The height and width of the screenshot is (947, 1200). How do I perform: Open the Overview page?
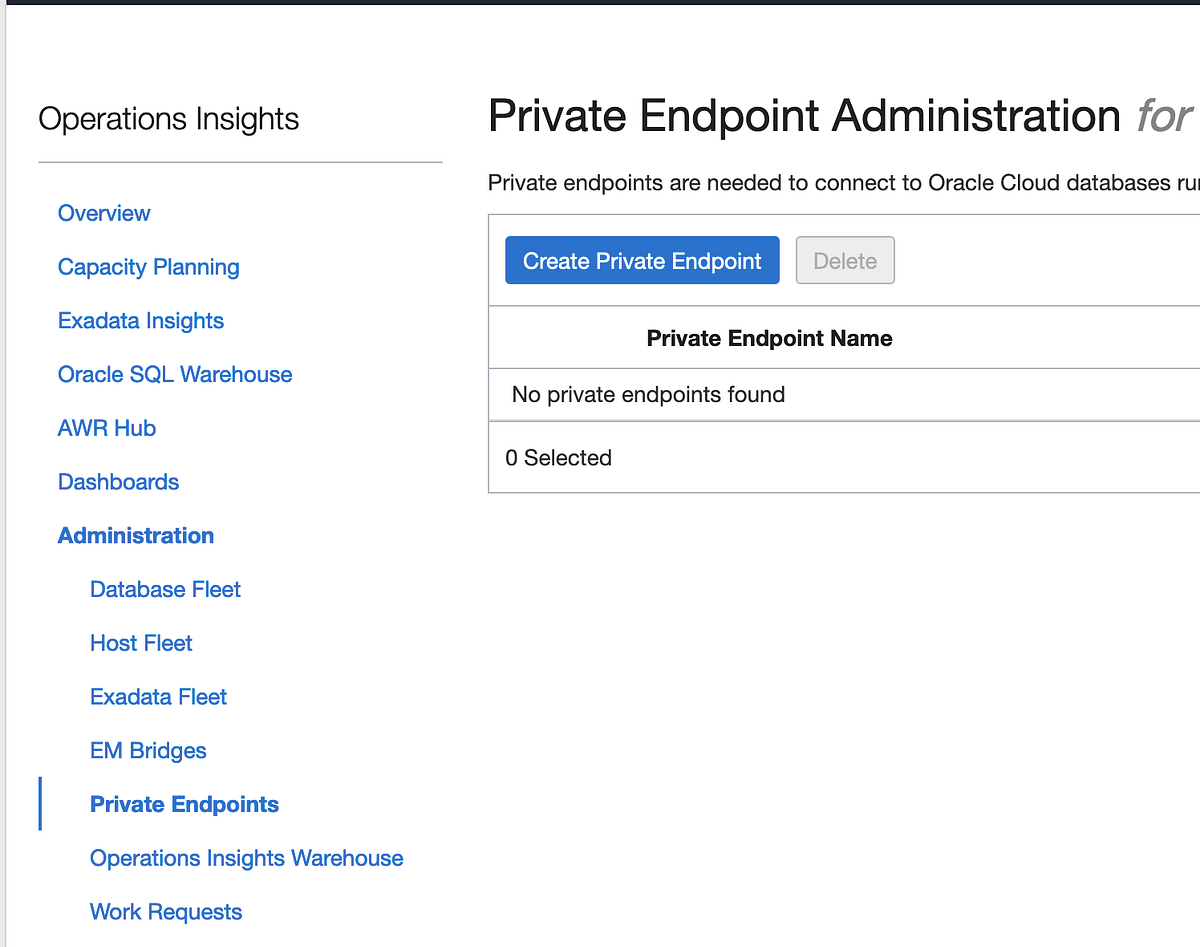pyautogui.click(x=104, y=213)
